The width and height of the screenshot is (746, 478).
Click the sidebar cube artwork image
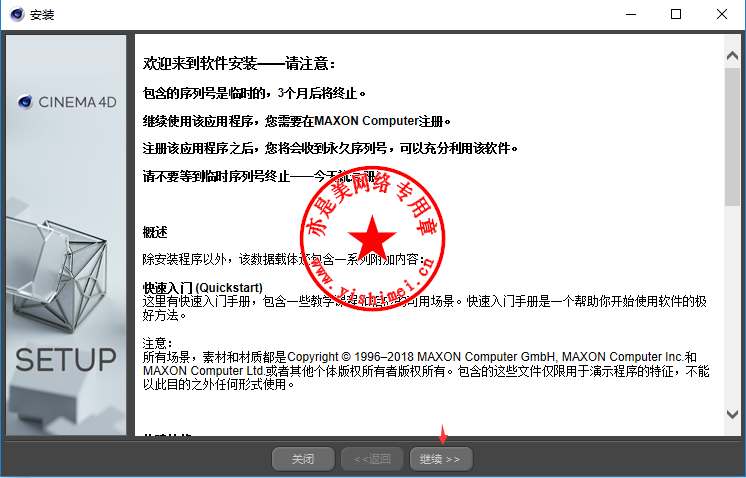point(59,275)
